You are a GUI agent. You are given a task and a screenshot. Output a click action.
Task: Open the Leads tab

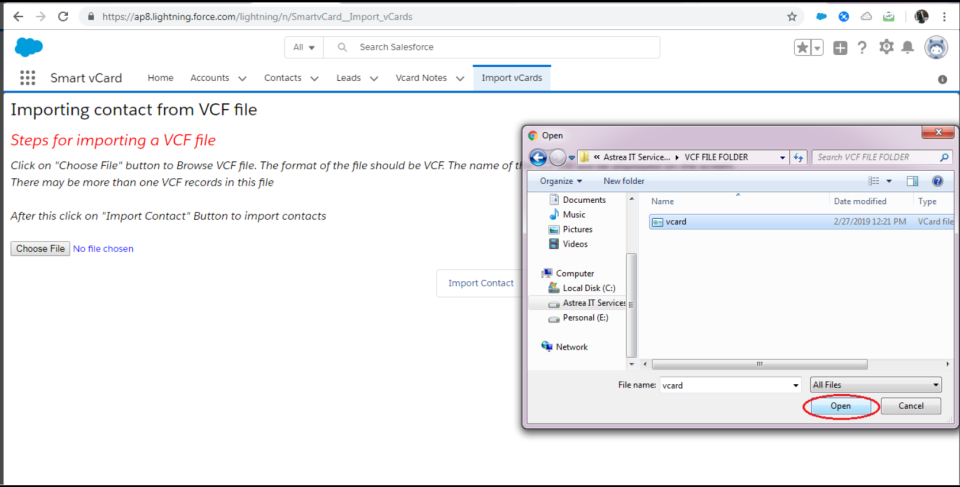(x=348, y=78)
